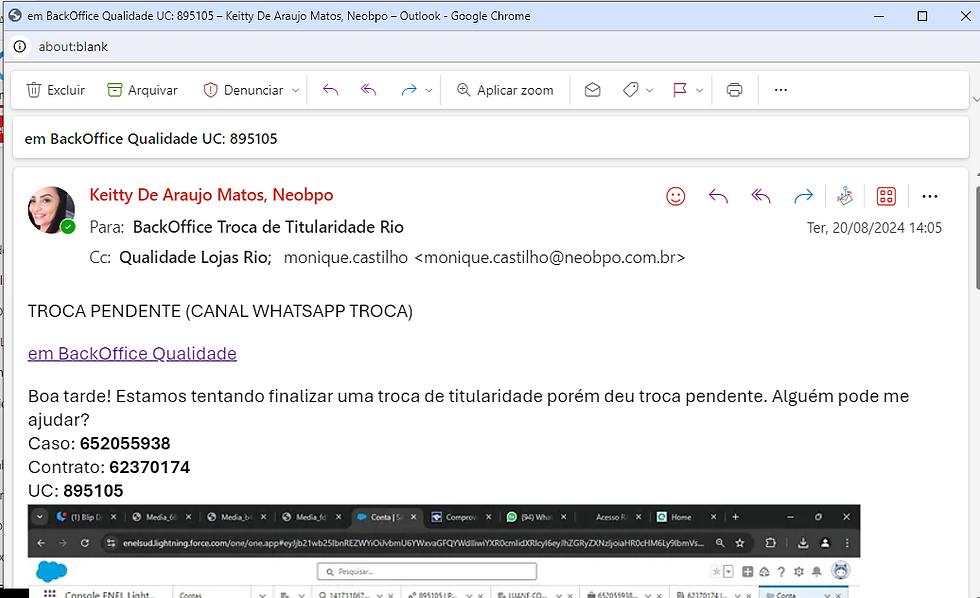Archive the message with Arquivar
980x598 pixels.
(x=142, y=90)
